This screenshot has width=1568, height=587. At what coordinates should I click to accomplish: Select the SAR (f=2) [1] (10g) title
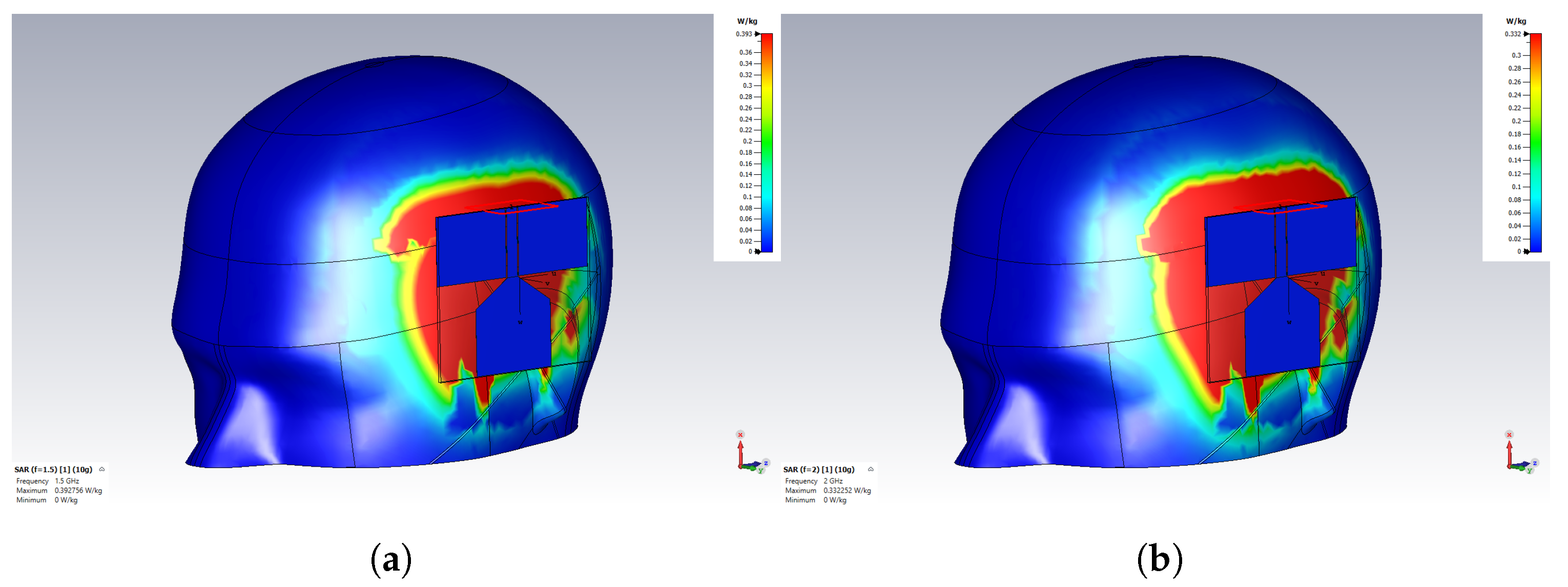pos(819,470)
